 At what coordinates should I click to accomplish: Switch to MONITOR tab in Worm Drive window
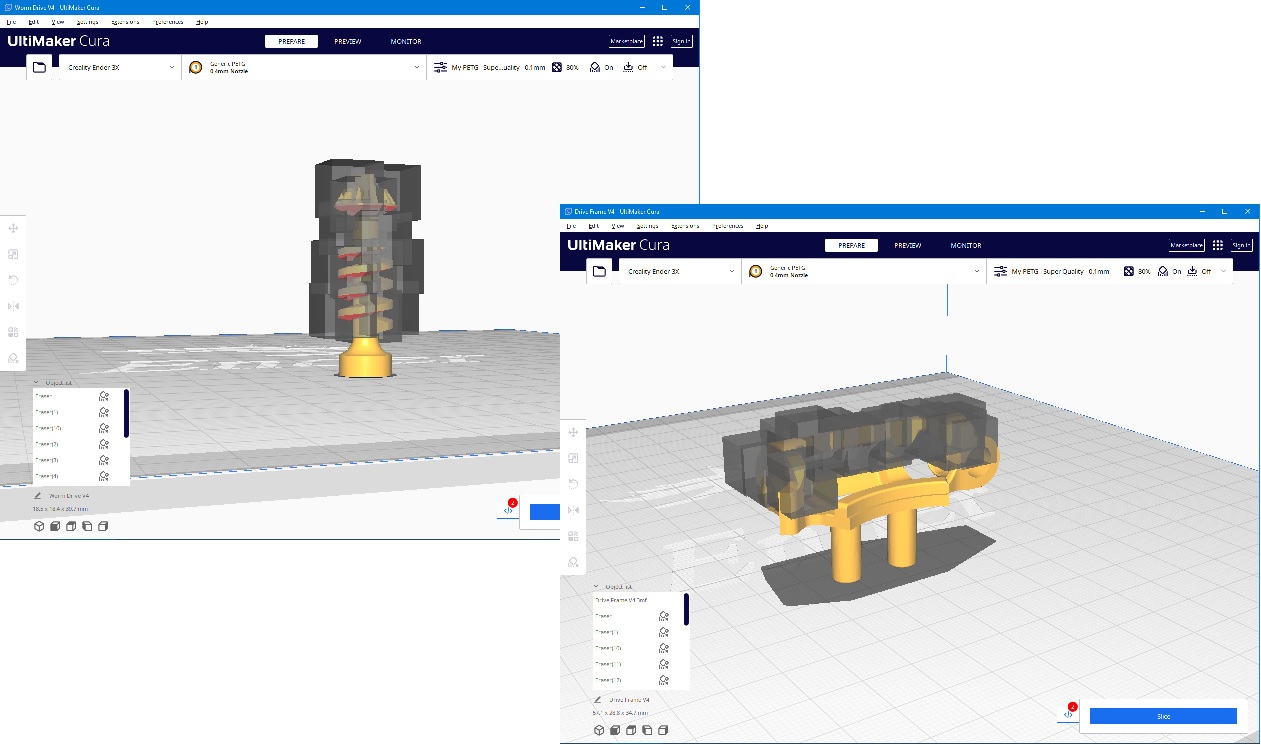point(405,42)
